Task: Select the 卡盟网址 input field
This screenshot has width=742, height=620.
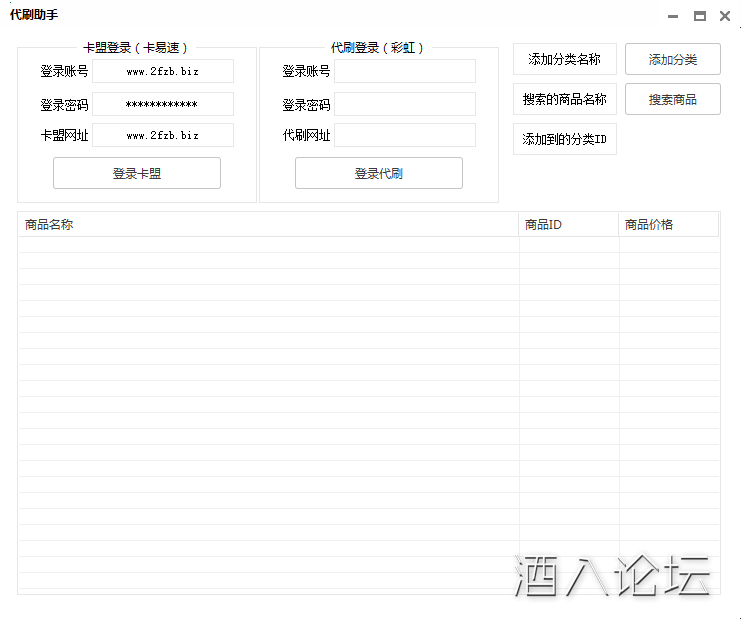Action: pyautogui.click(x=163, y=135)
